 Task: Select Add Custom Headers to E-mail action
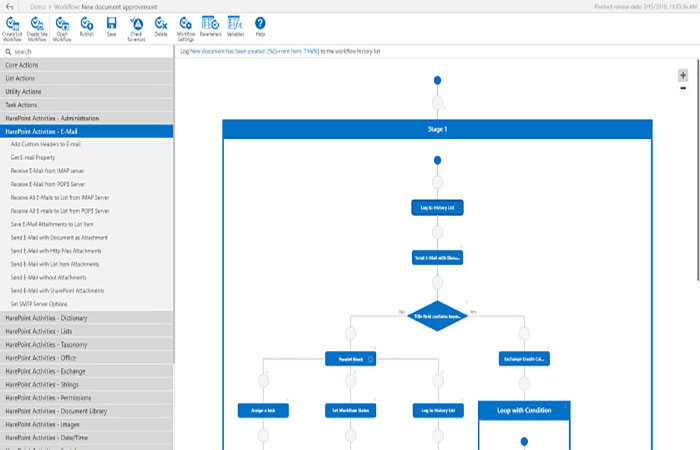[46, 144]
